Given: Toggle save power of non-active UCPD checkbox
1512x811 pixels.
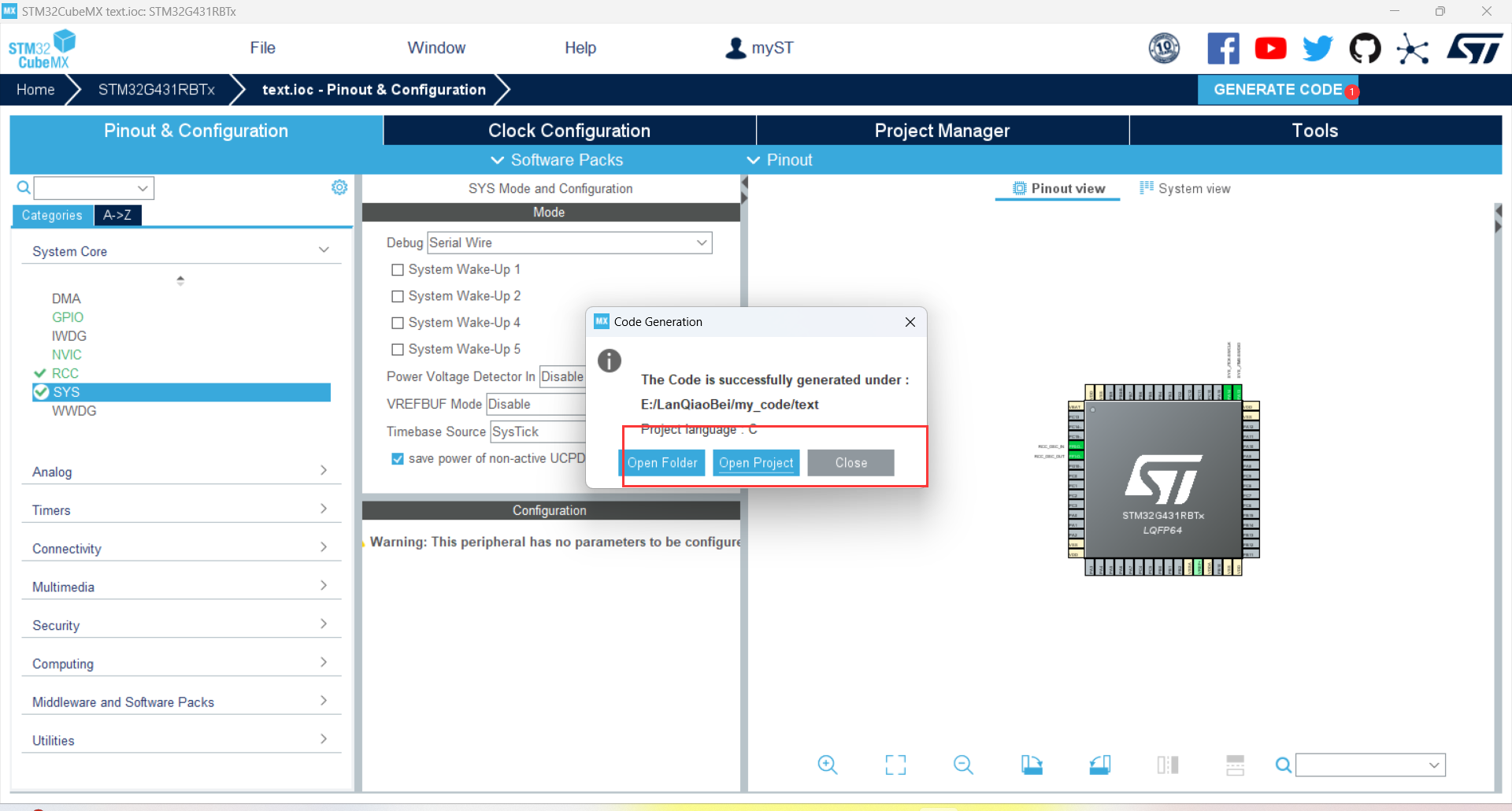Looking at the screenshot, I should click(398, 458).
